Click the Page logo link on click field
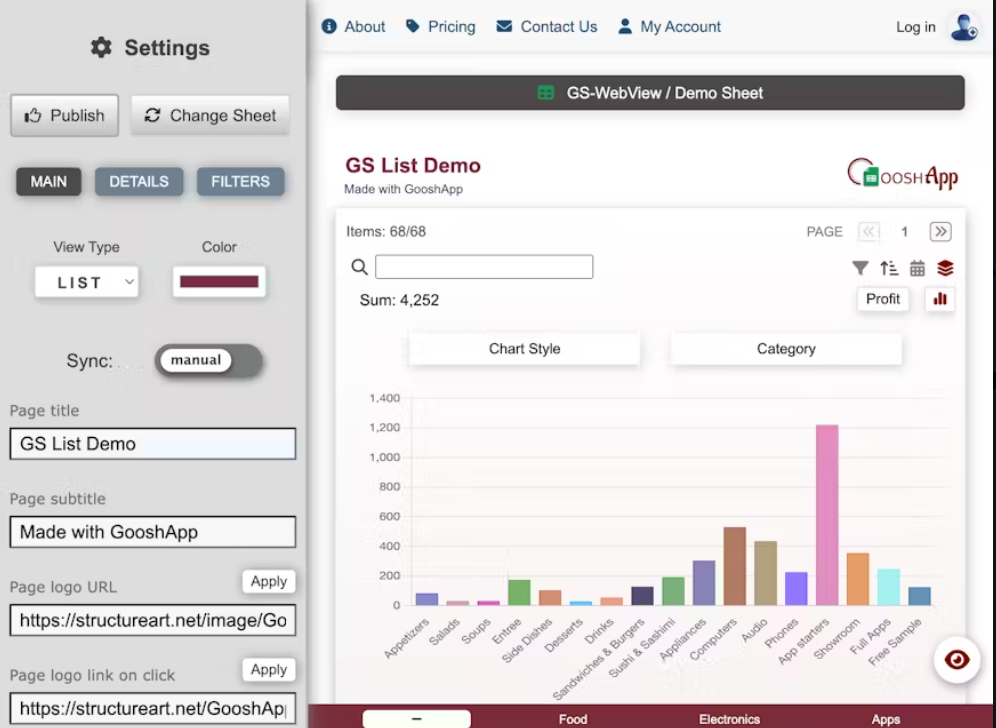The image size is (996, 728). coord(152,708)
